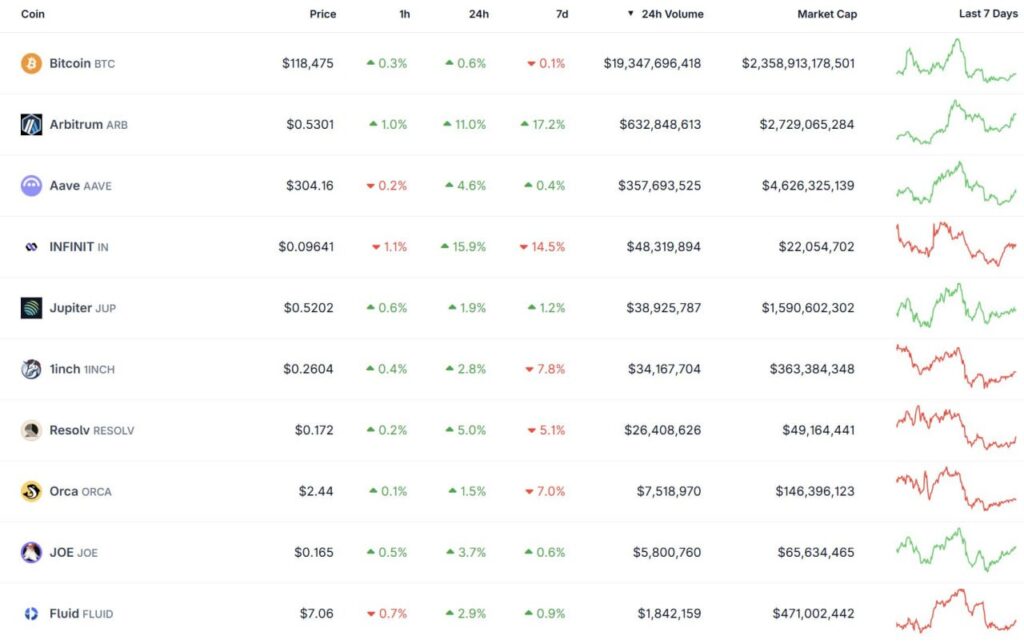This screenshot has height=644, width=1024.
Task: Sort coins by Price column
Action: click(323, 14)
